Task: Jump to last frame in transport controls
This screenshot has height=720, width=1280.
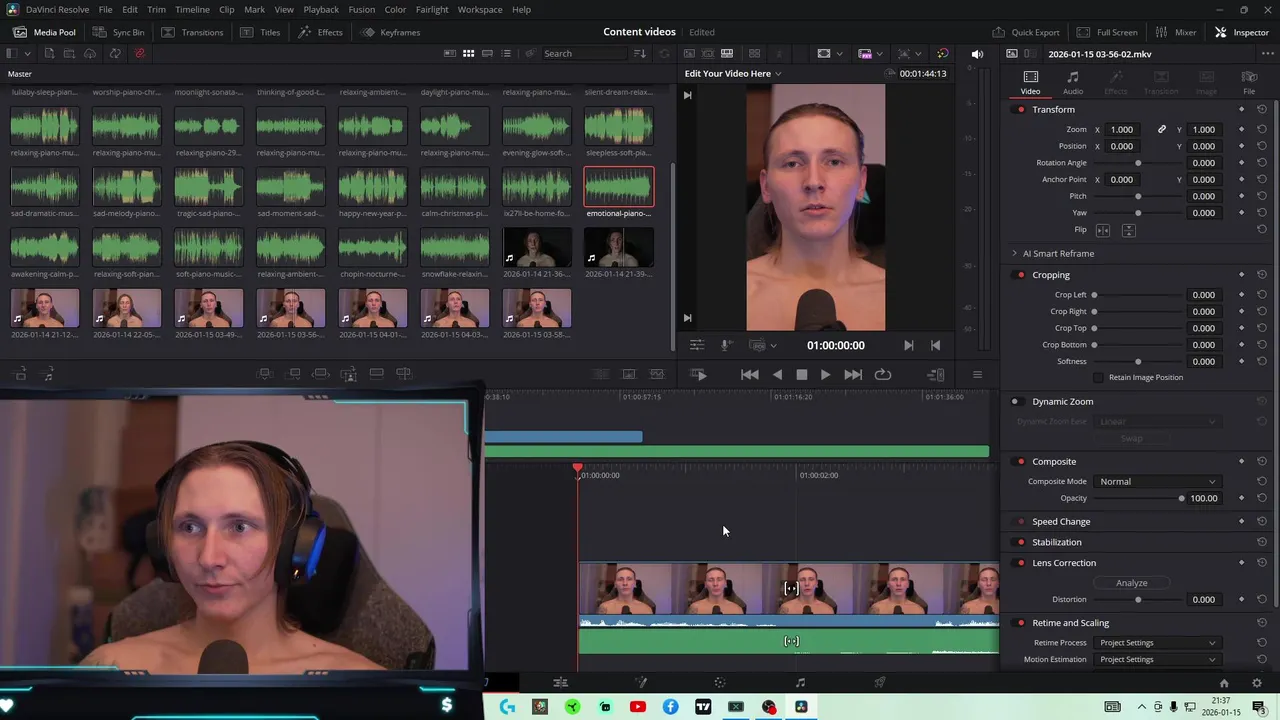Action: point(852,374)
